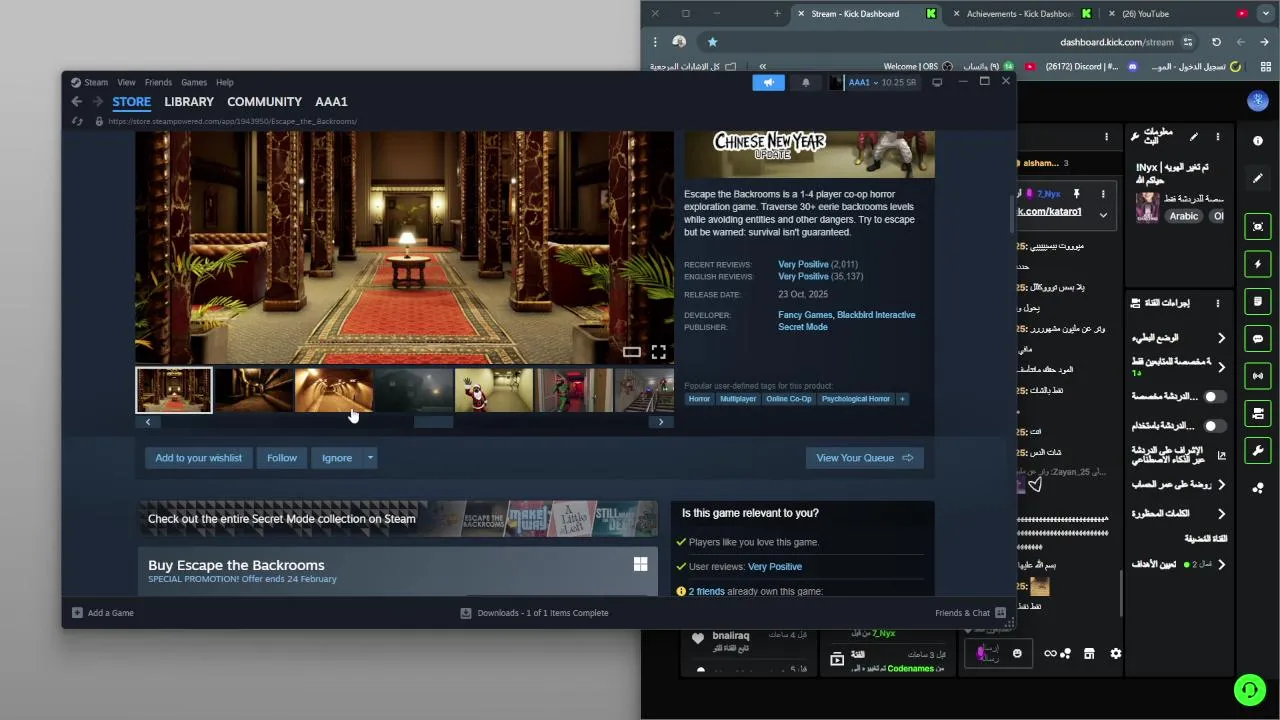The image size is (1280, 720).
Task: Toggle second Kick chat mode switch
Action: (x=1213, y=426)
